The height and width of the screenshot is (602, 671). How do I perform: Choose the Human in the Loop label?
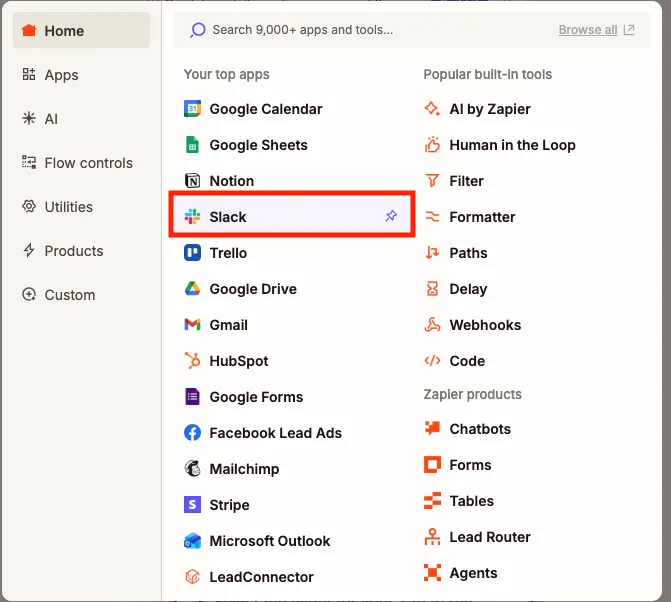[512, 145]
